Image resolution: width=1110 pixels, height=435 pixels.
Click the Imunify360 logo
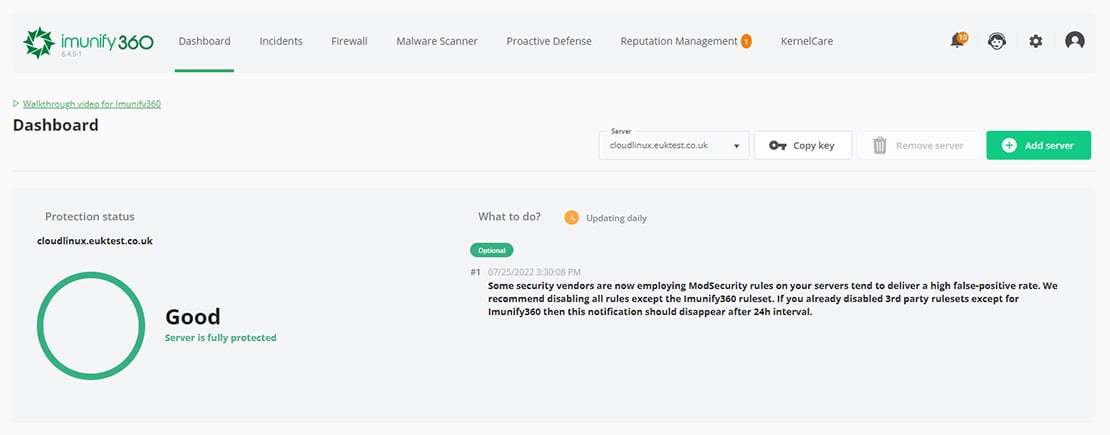(x=88, y=43)
